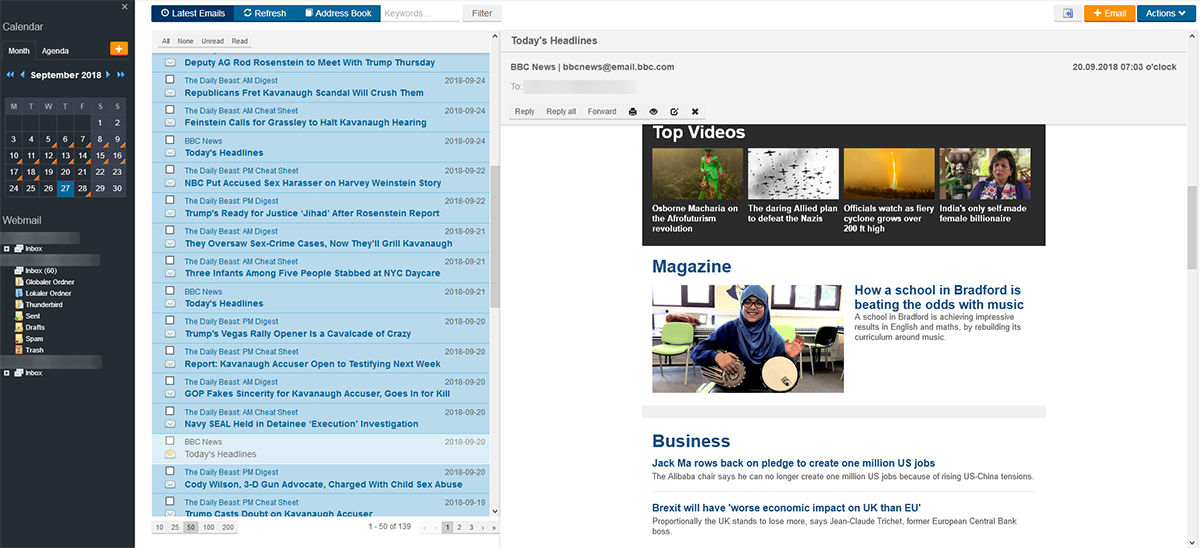This screenshot has width=1200, height=548.
Task: Go to the next month in the calendar
Action: [x=109, y=75]
